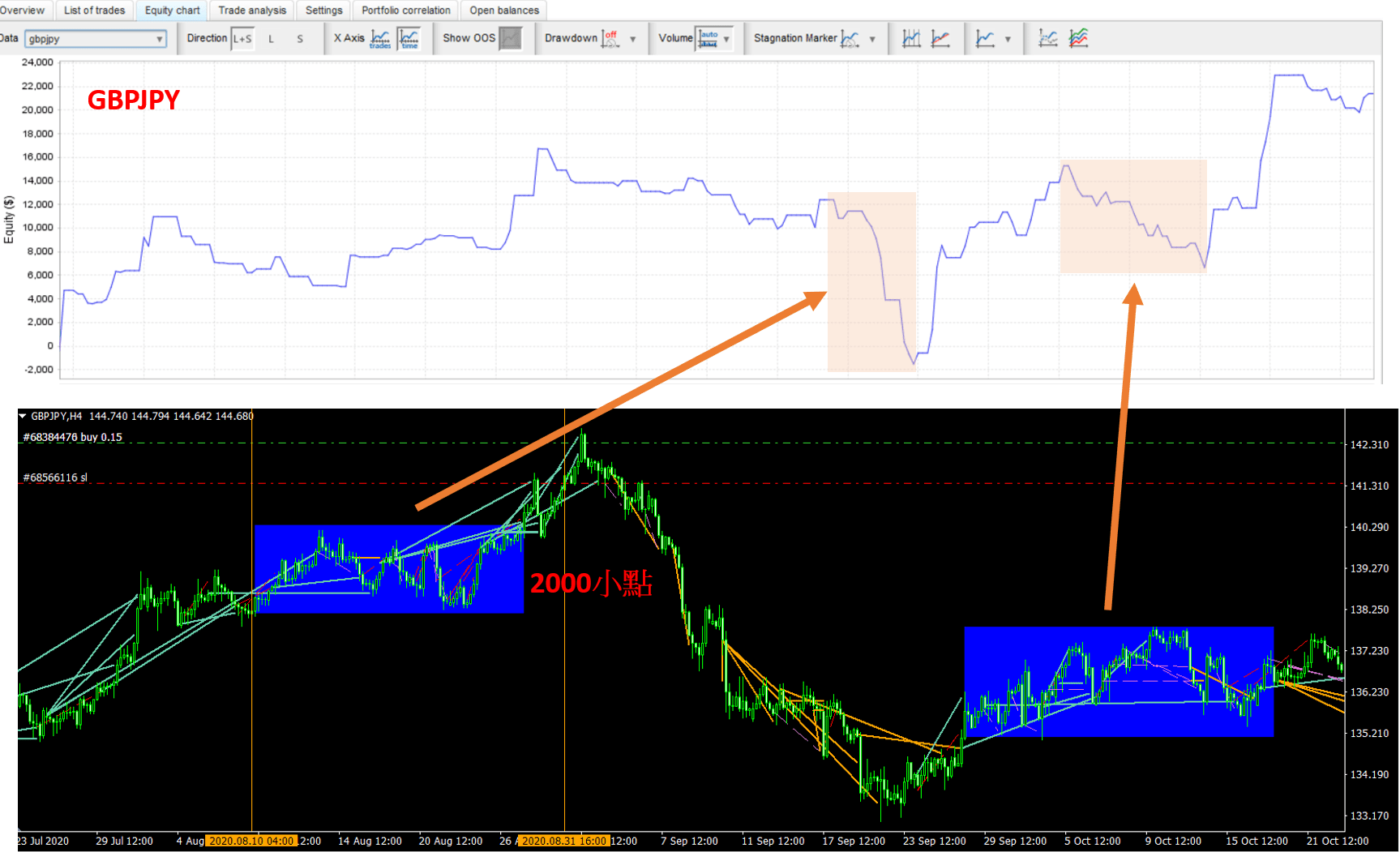The image size is (1400, 852).
Task: Select the L (long only) direction
Action: (x=271, y=38)
